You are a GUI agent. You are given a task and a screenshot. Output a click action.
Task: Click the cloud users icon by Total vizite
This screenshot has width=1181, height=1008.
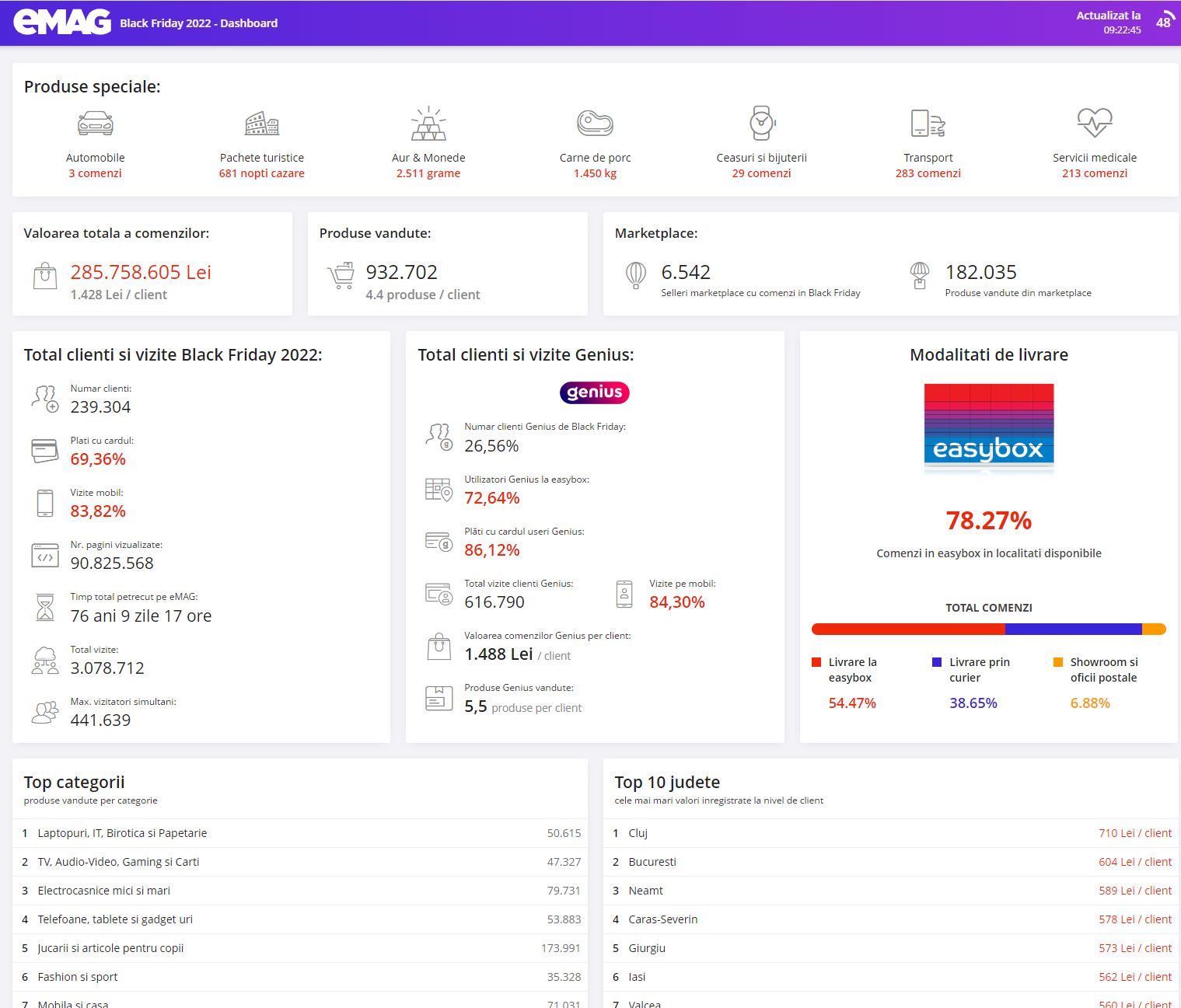pyautogui.click(x=45, y=660)
